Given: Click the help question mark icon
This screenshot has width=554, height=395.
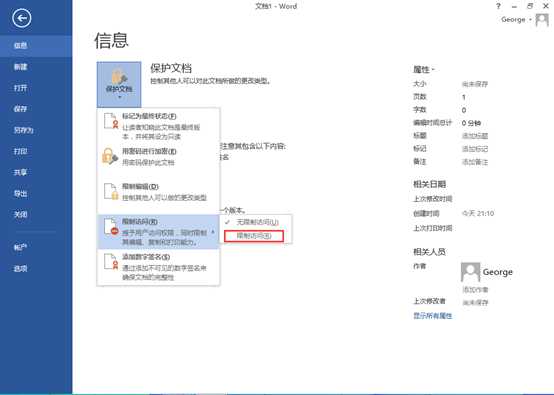Looking at the screenshot, I should click(x=498, y=6).
